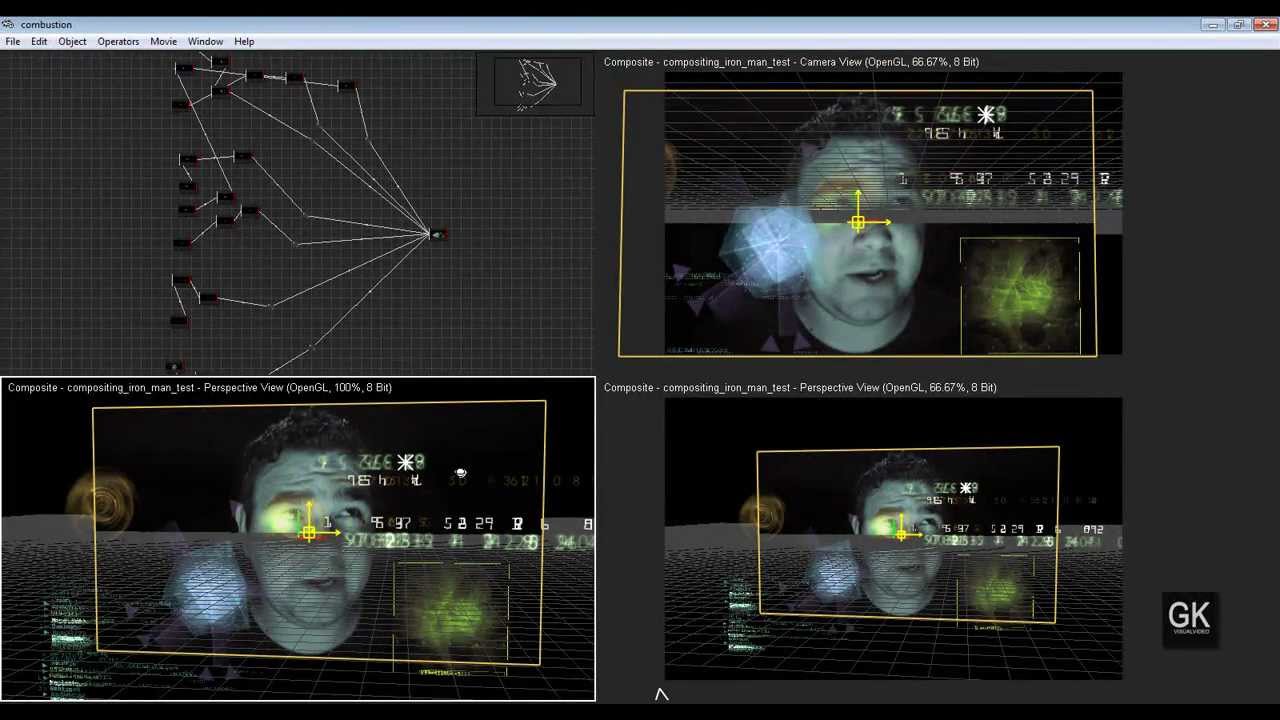1280x720 pixels.
Task: Open the Edit menu
Action: pos(39,41)
